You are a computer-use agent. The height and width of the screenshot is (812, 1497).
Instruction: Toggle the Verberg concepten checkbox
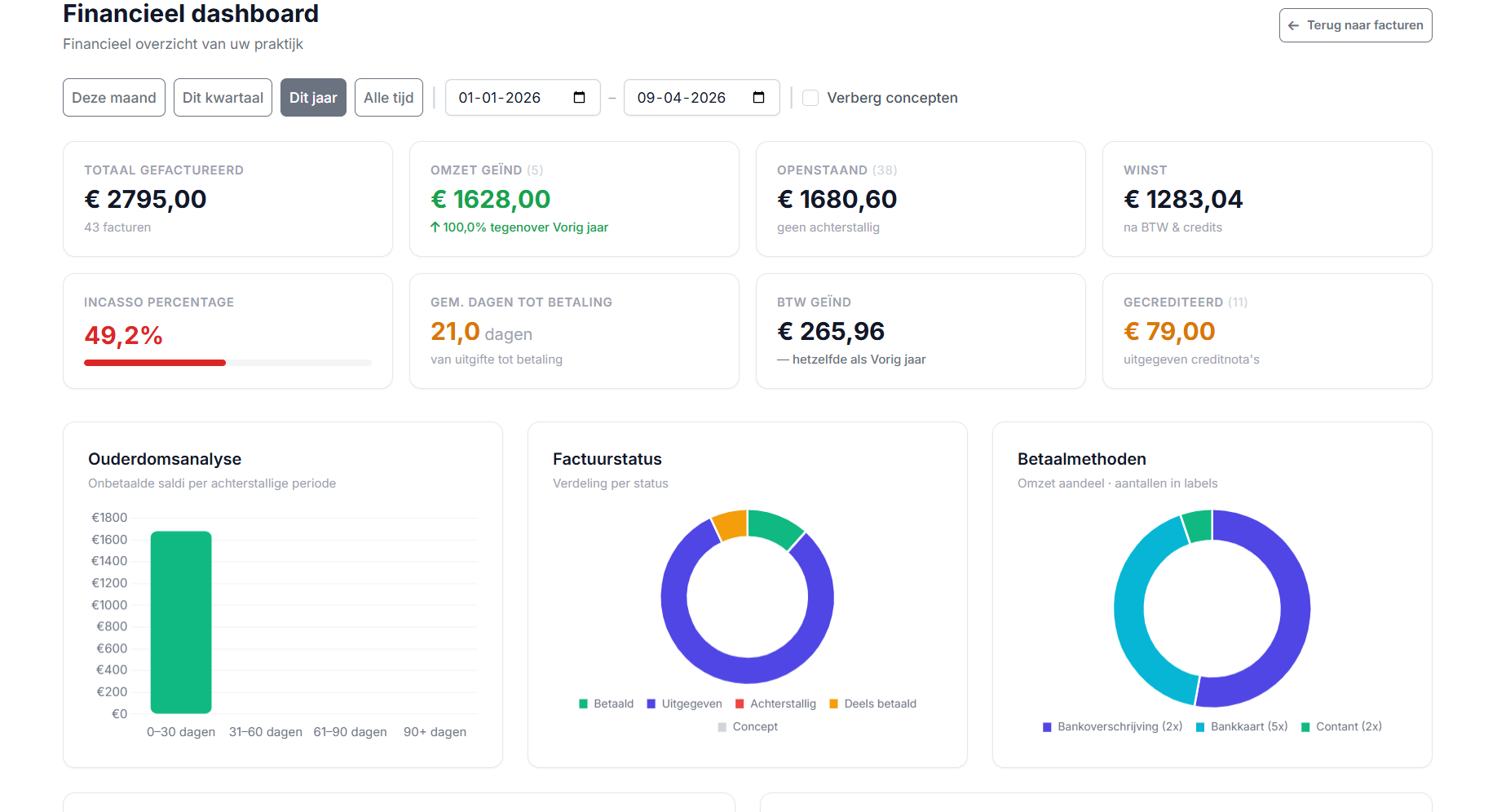(x=810, y=98)
